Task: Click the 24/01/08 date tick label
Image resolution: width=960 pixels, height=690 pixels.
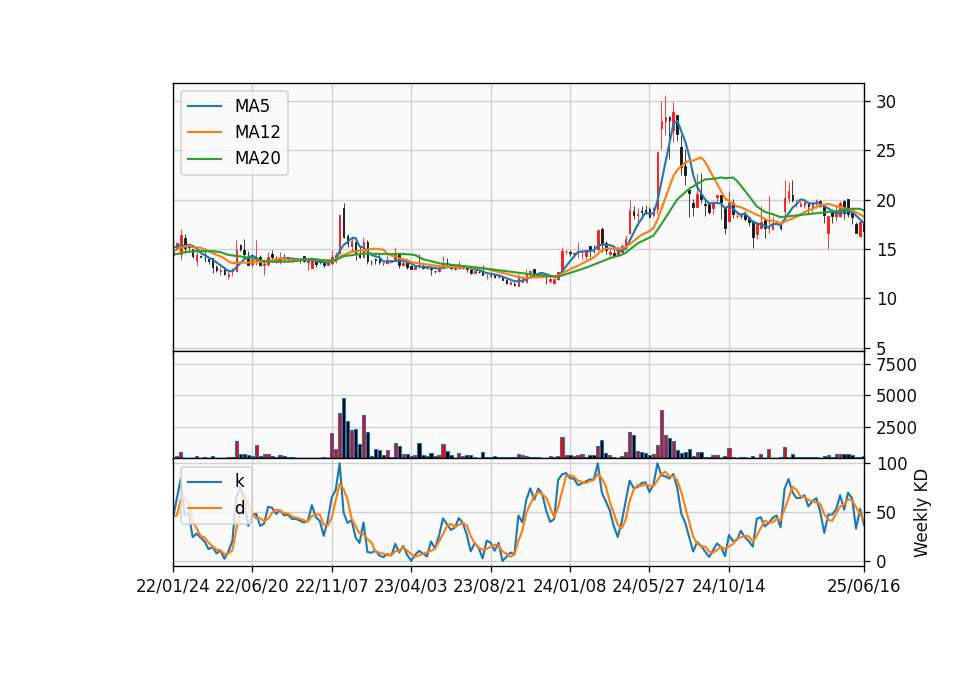Action: [x=569, y=587]
